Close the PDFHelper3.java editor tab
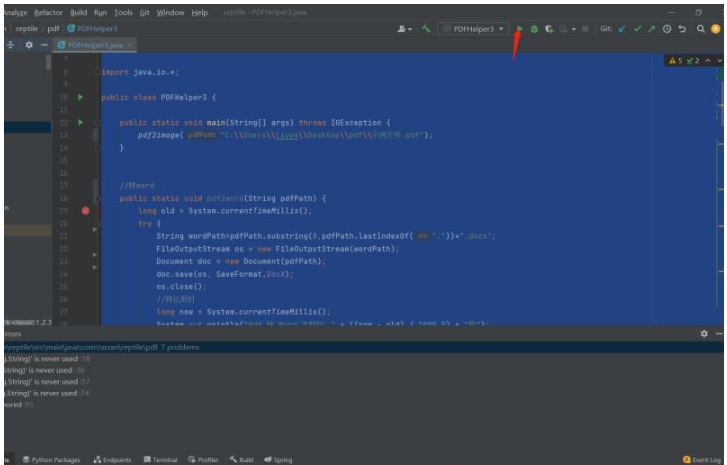 click(x=130, y=45)
